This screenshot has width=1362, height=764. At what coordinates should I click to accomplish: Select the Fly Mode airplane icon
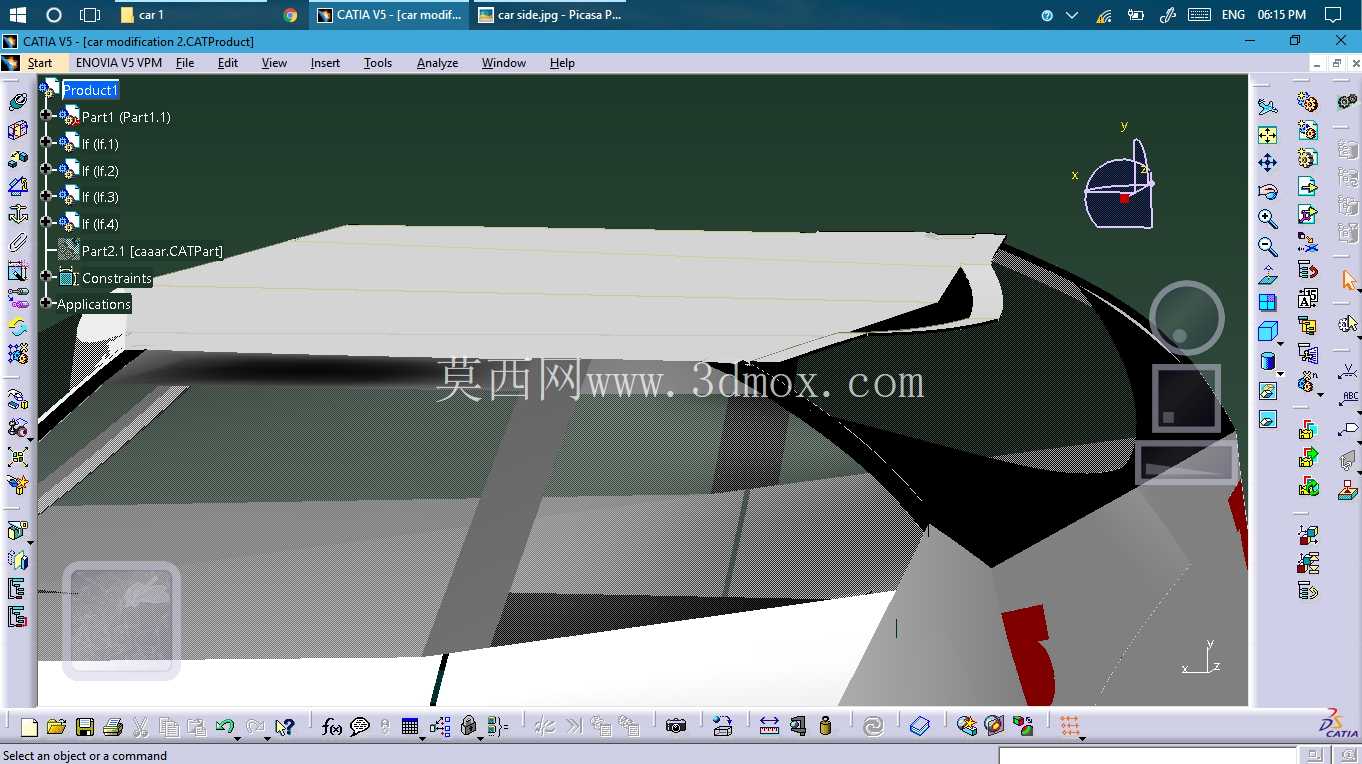1268,107
